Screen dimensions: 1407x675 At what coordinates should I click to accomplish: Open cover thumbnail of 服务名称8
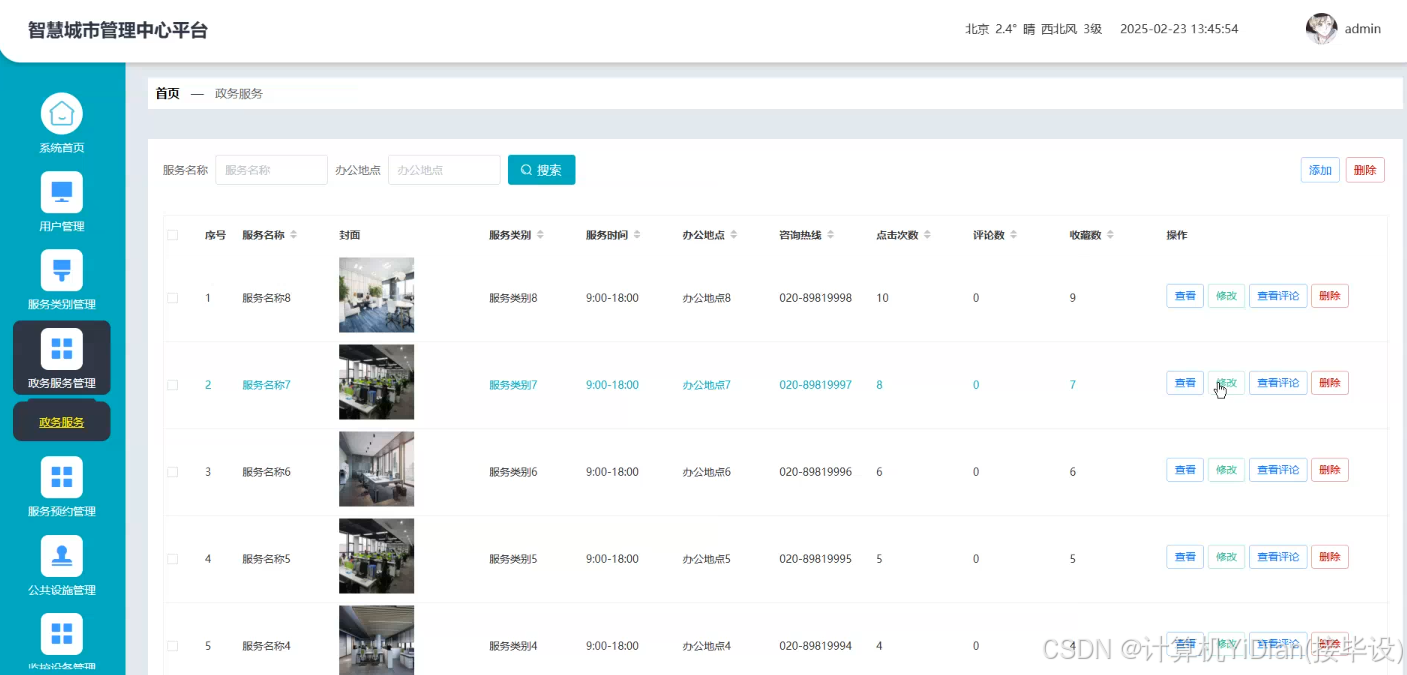(376, 295)
